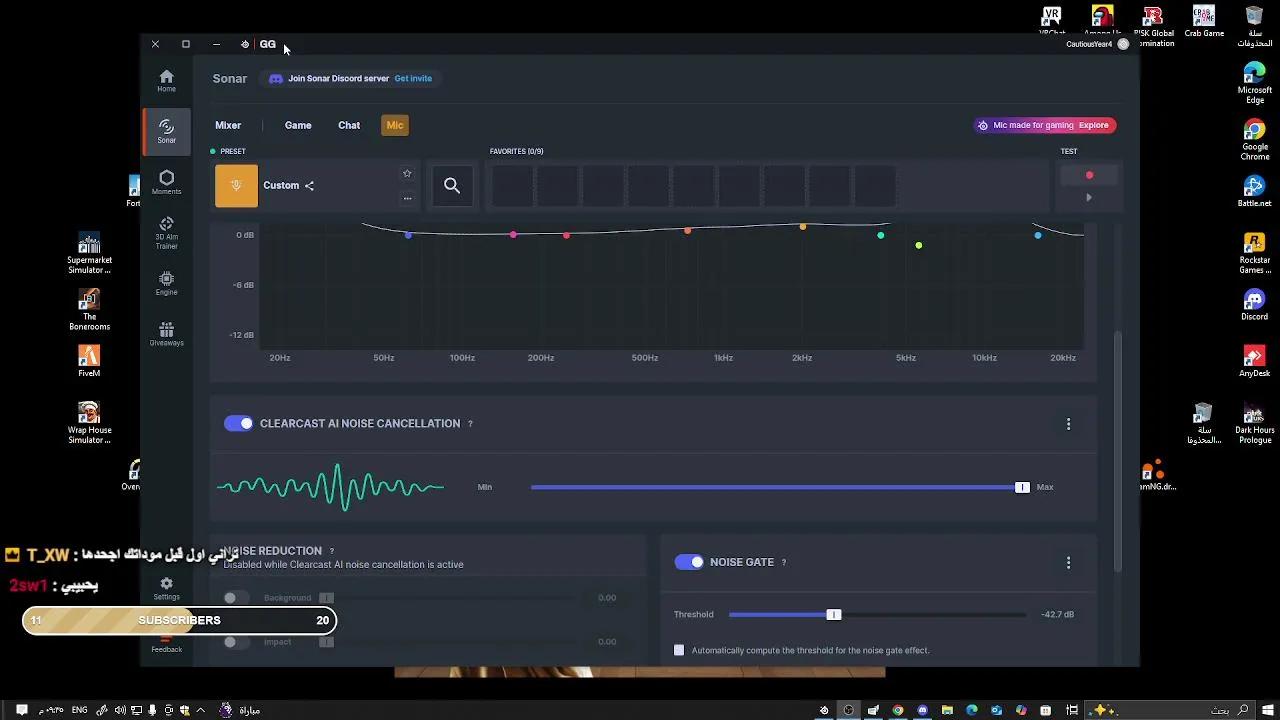The image size is (1280, 720).
Task: Open Noise Gate help question mark
Action: pos(783,563)
